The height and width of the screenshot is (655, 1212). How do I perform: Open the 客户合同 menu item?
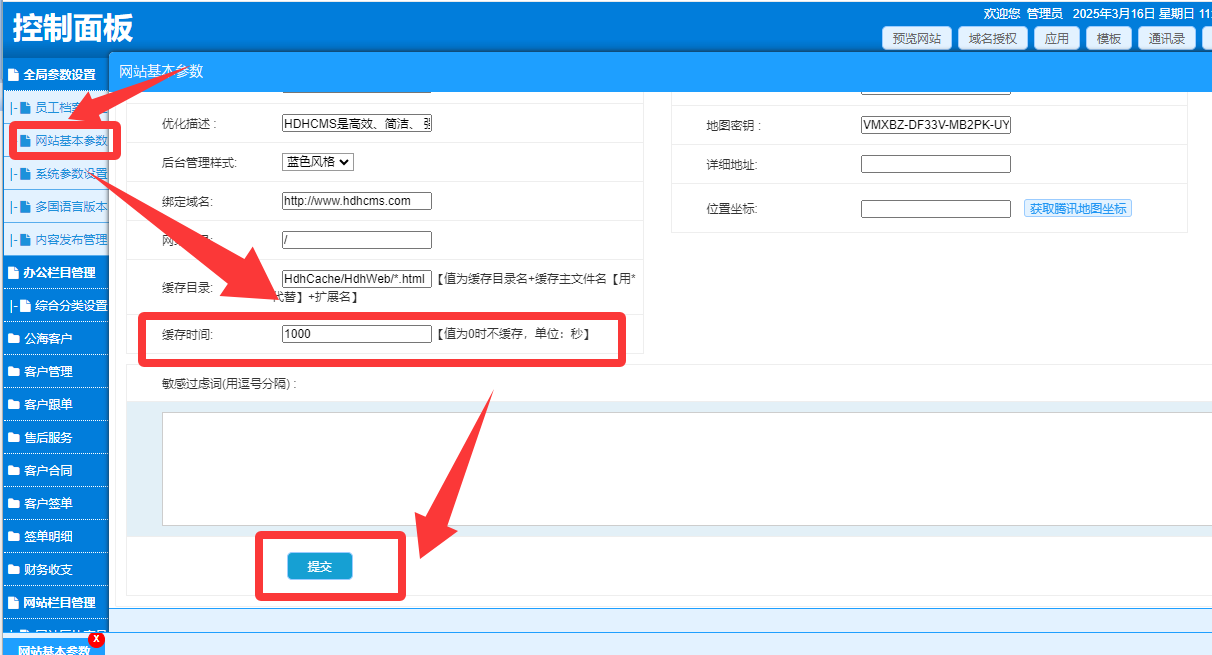pos(48,471)
